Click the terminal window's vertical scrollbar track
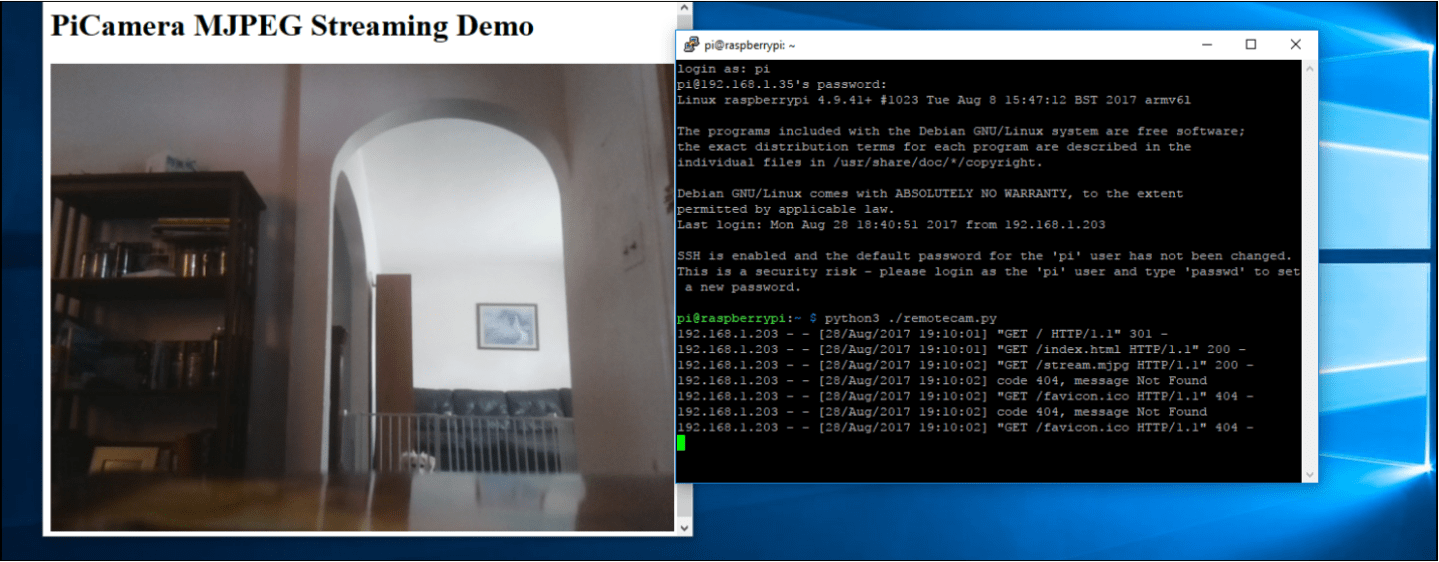 point(1309,270)
